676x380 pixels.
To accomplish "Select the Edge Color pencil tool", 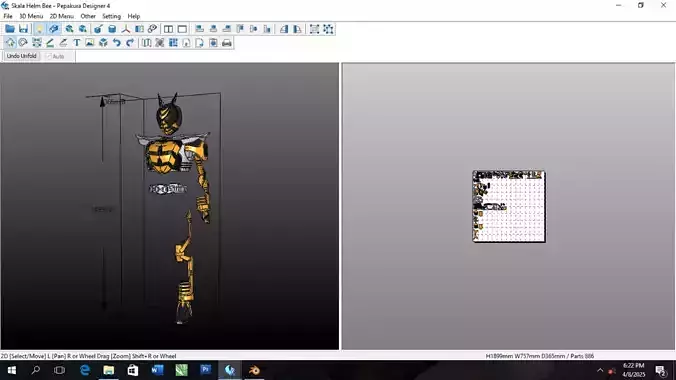I will (63, 43).
